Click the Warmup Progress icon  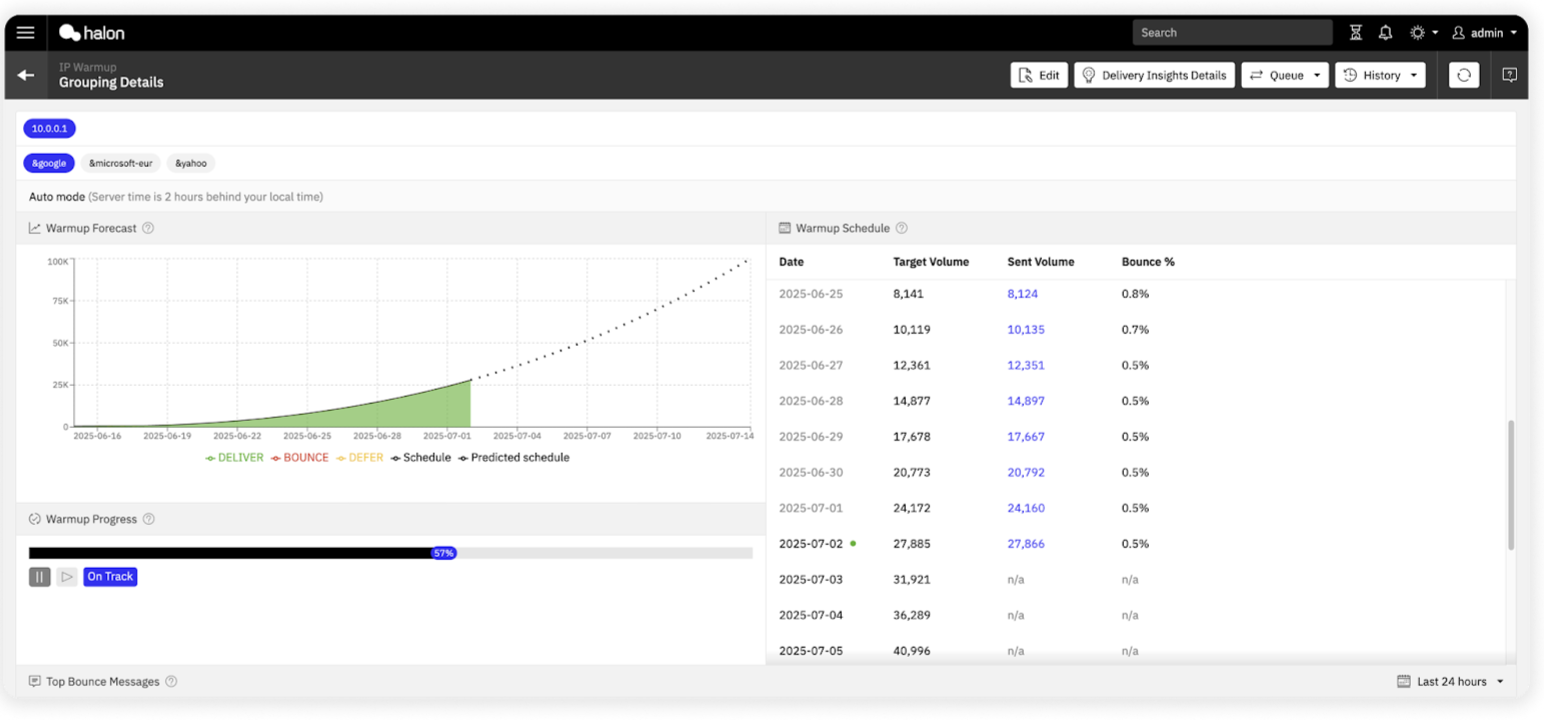click(x=35, y=519)
